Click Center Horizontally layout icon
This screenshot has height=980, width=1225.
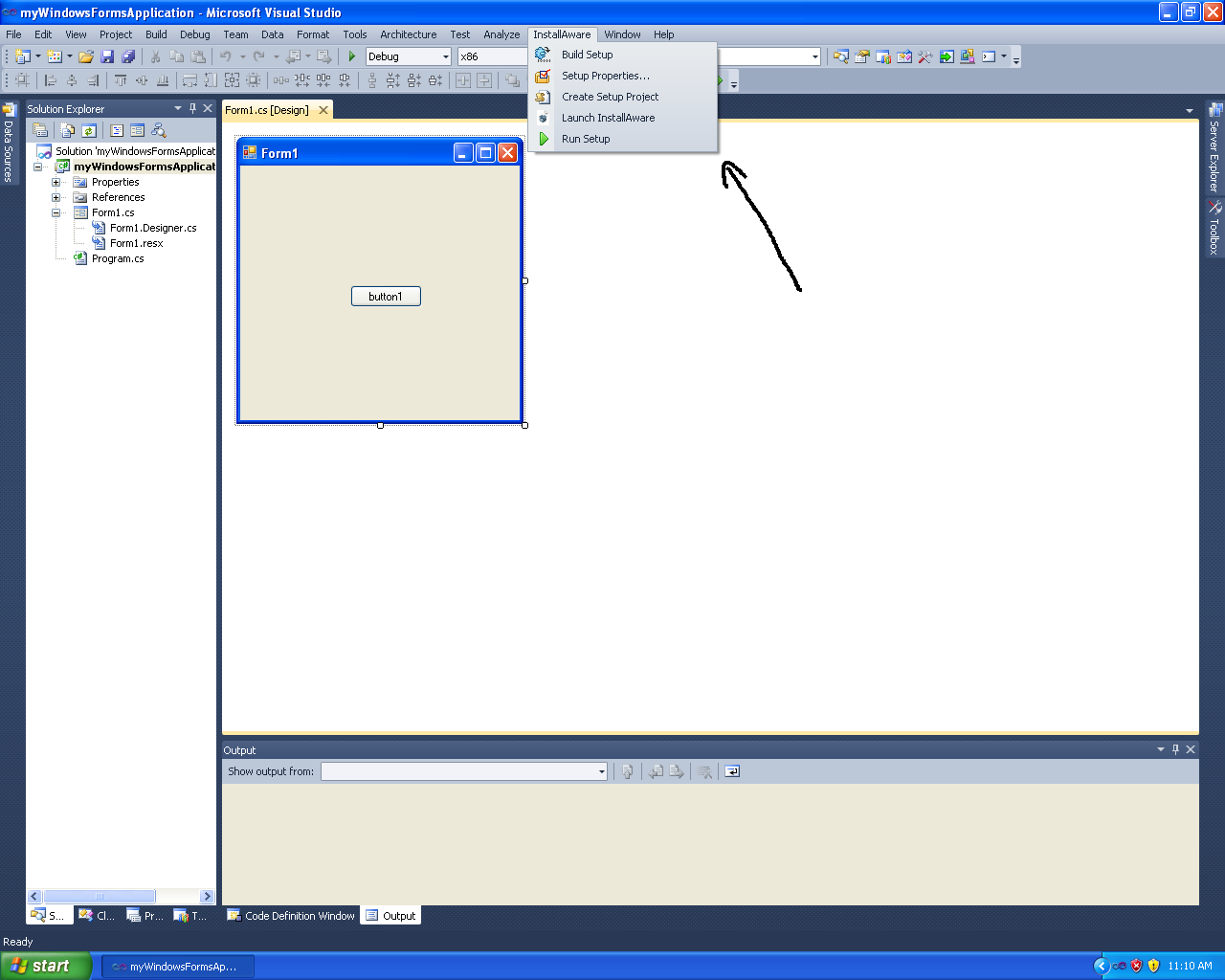(464, 80)
